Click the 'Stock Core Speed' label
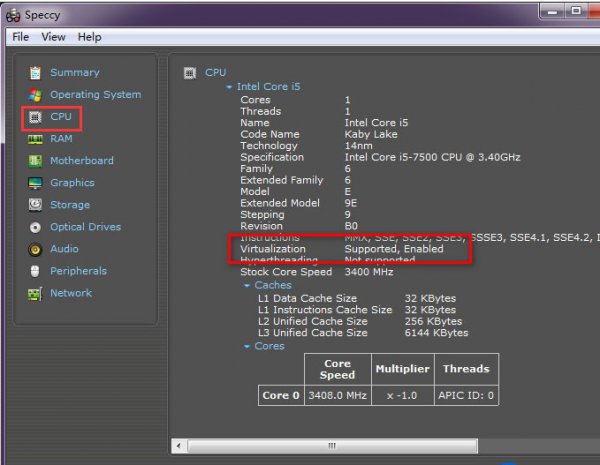 pos(286,272)
